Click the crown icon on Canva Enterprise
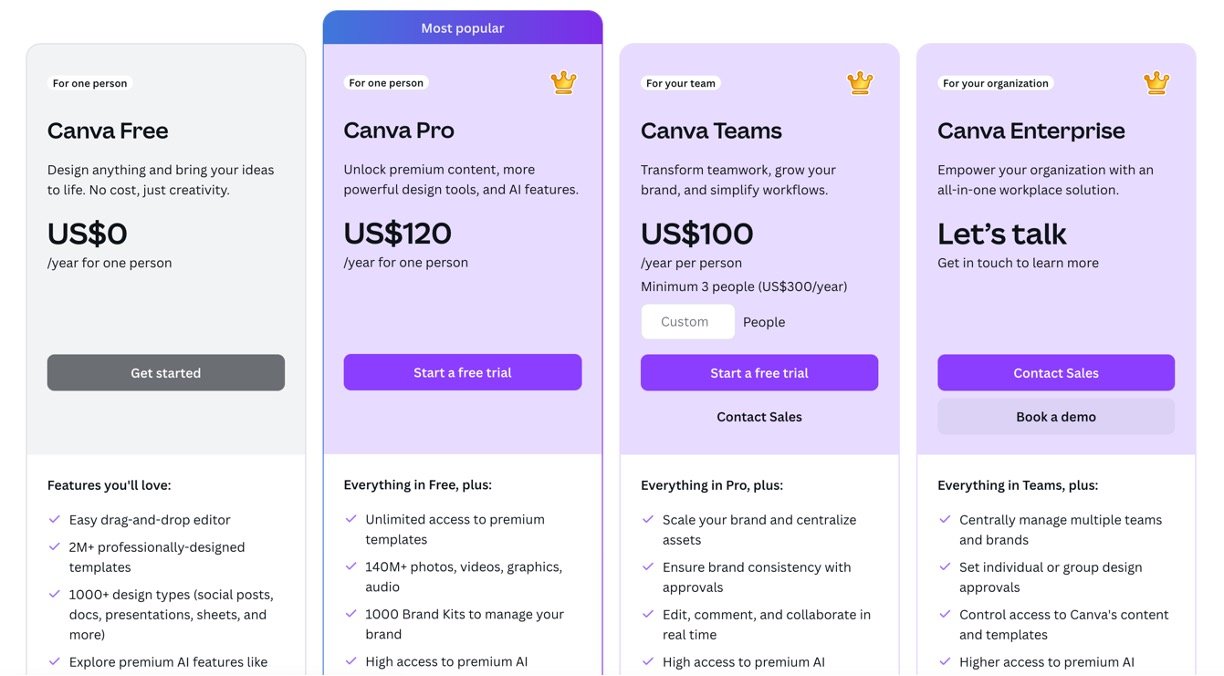 [1156, 83]
